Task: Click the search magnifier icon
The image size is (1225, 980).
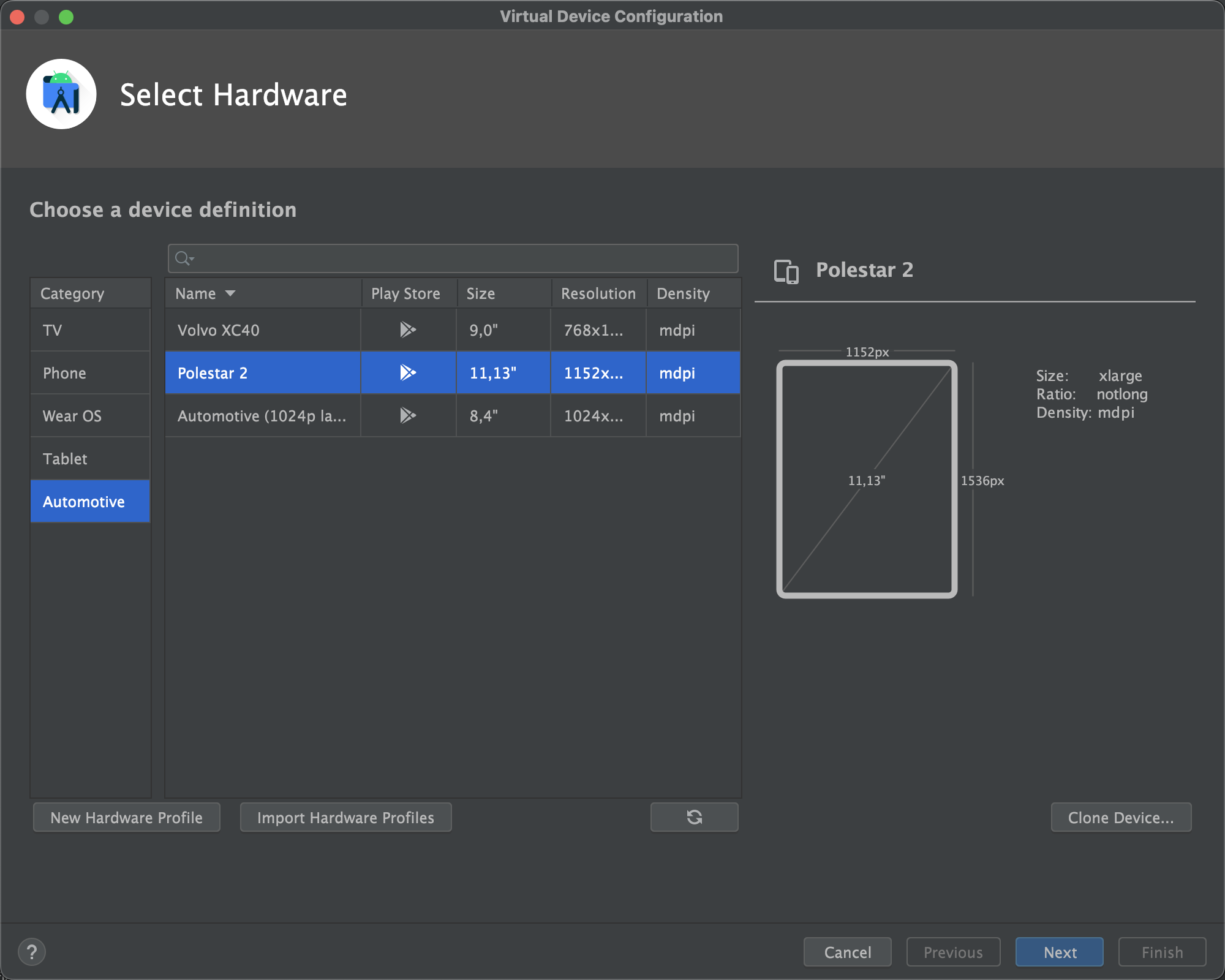Action: point(183,258)
